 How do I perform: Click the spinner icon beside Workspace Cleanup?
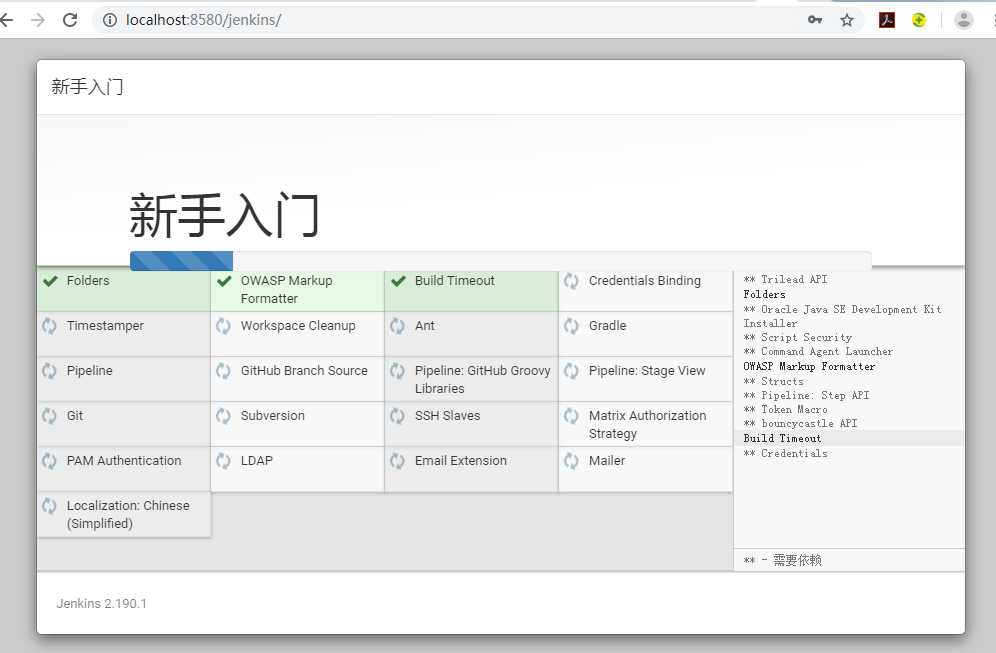223,326
